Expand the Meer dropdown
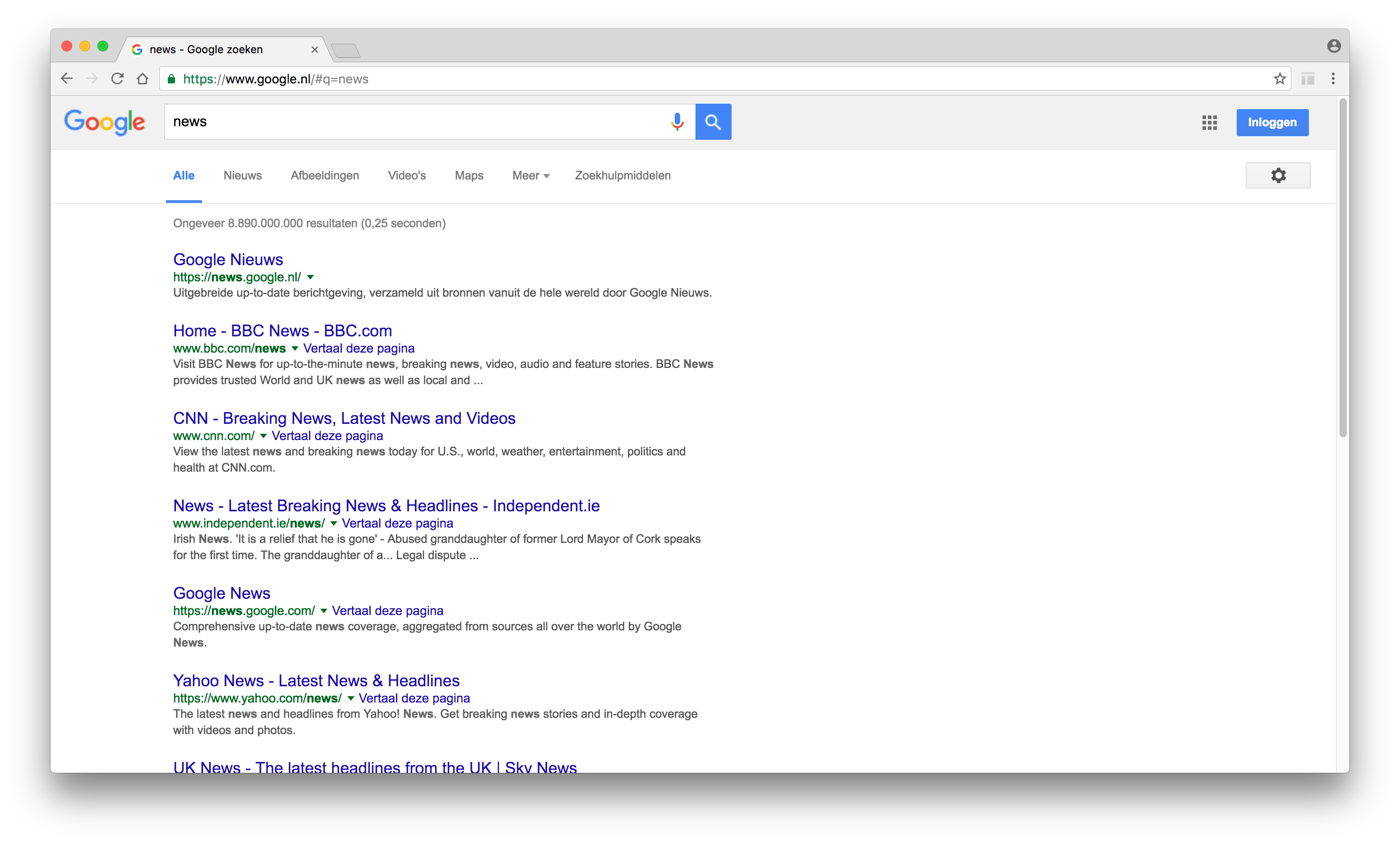 (x=531, y=175)
